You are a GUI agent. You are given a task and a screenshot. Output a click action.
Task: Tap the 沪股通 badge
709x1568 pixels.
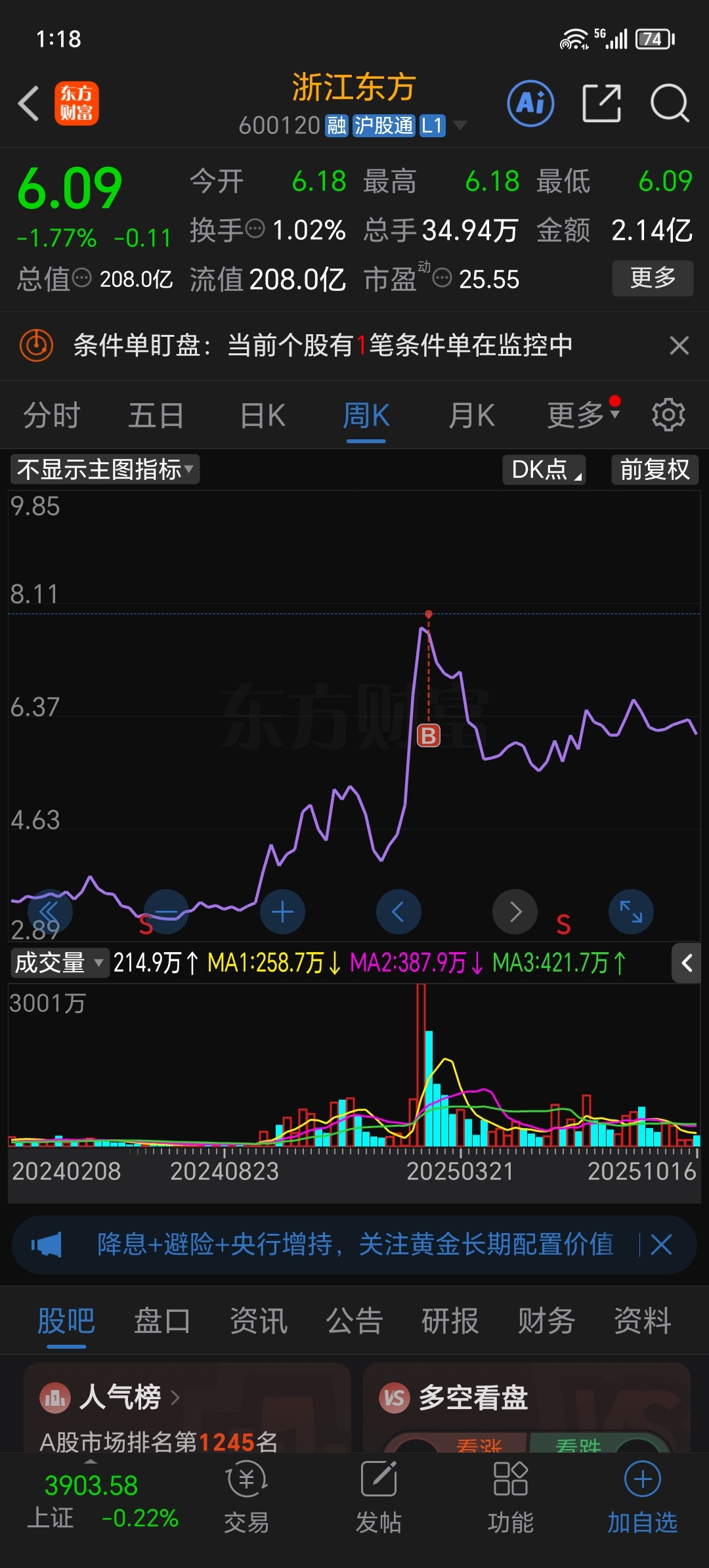(383, 125)
